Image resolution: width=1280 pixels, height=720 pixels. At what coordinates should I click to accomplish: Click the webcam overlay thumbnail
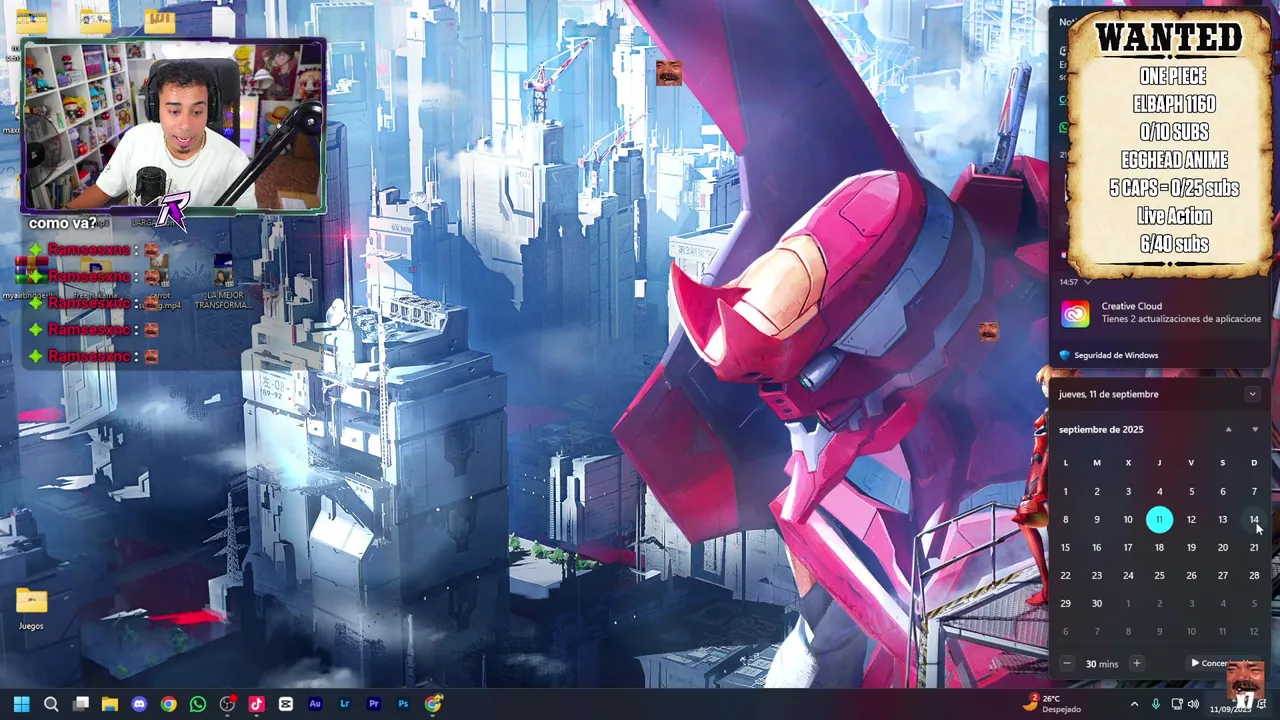point(174,126)
